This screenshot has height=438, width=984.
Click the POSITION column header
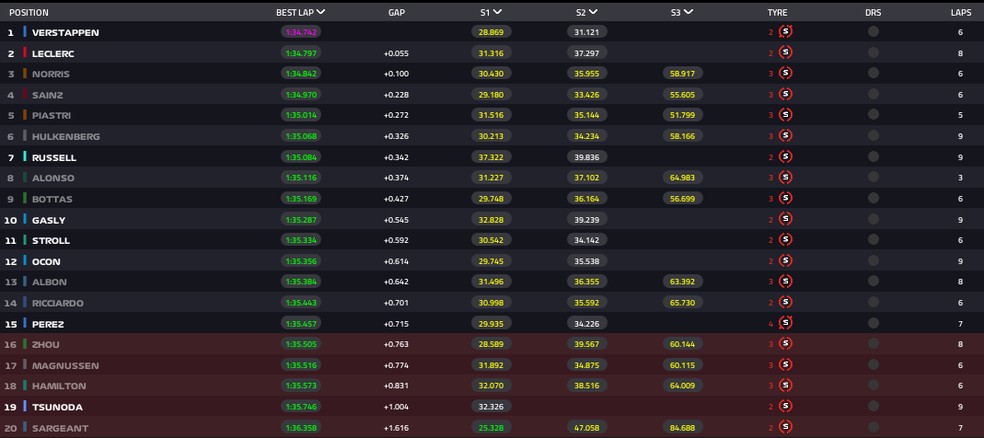tap(29, 13)
